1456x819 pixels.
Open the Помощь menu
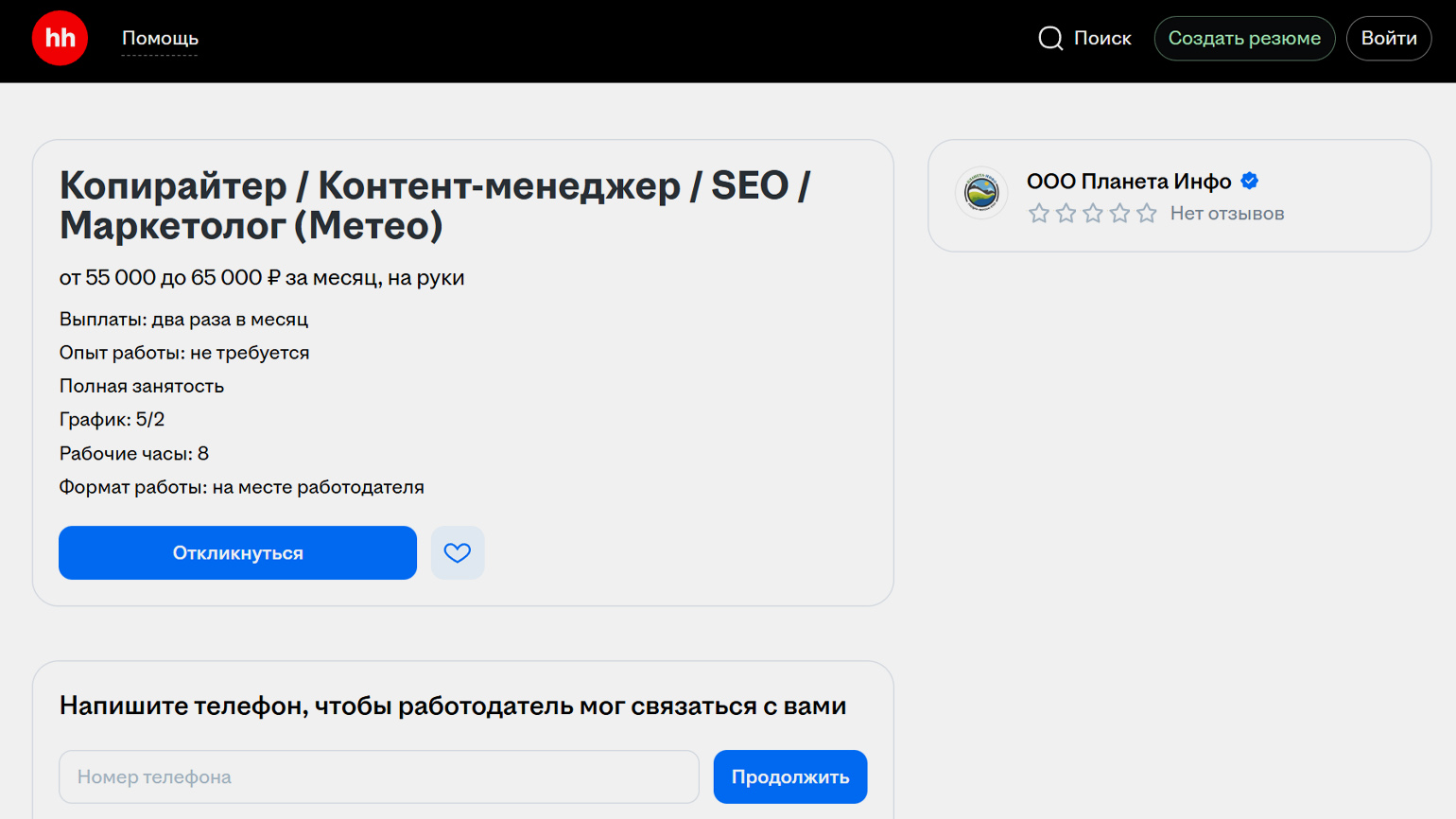point(160,39)
